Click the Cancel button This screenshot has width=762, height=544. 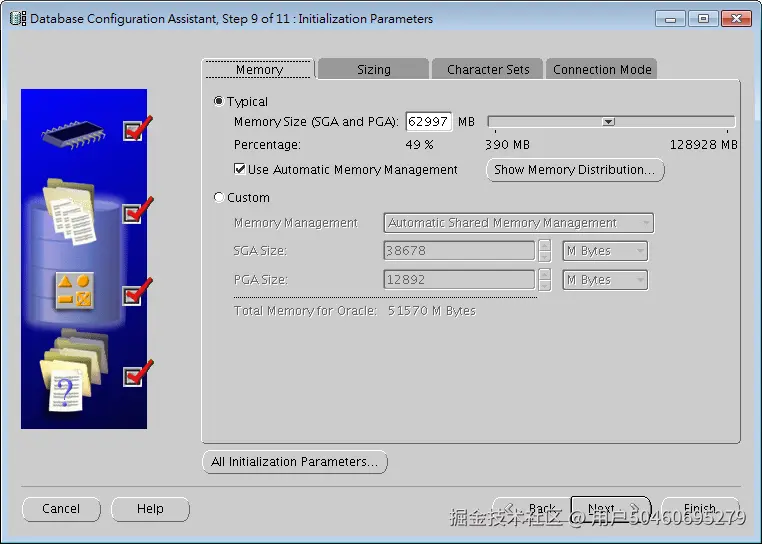(61, 509)
